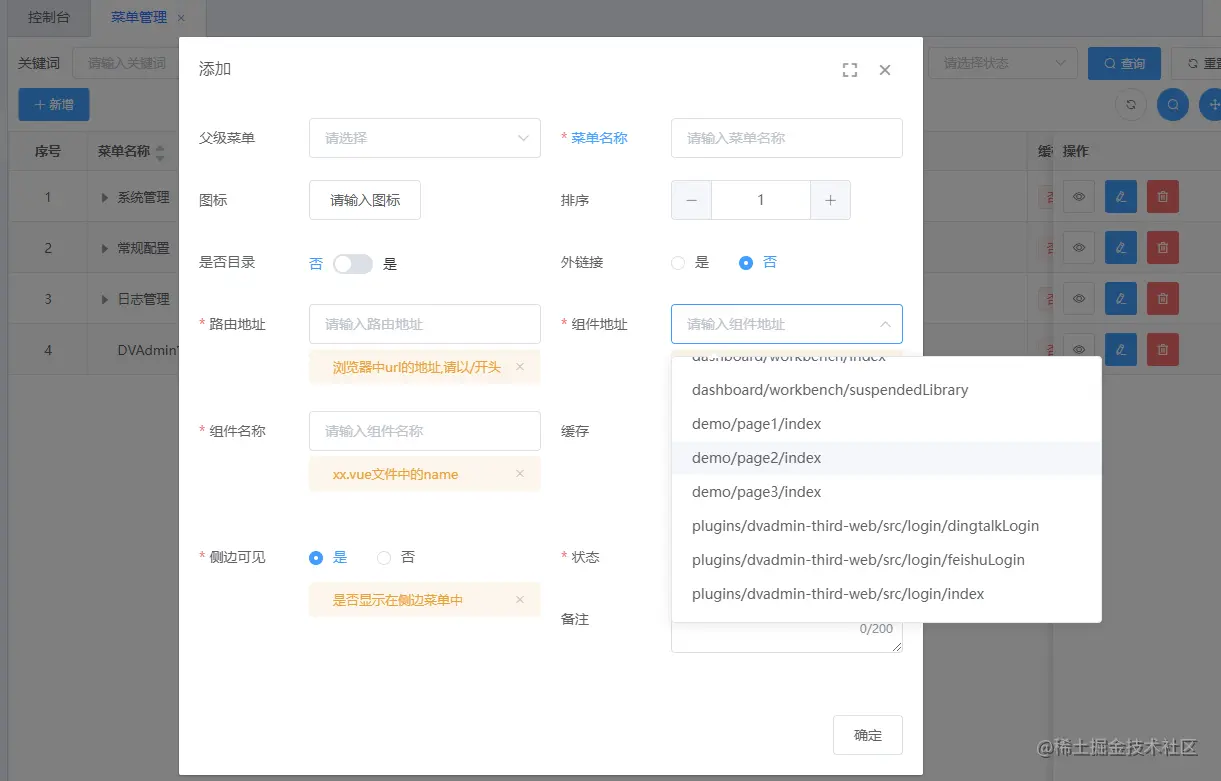Screen dimensions: 1221x781
Task: Select 是 for 侧边可见
Action: [x=328, y=557]
